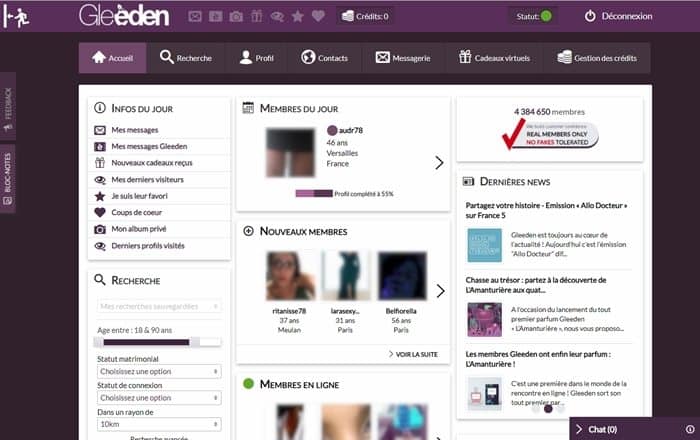Open the eye visitors icon in header
Viewport: 700px width, 440px height.
(x=277, y=17)
